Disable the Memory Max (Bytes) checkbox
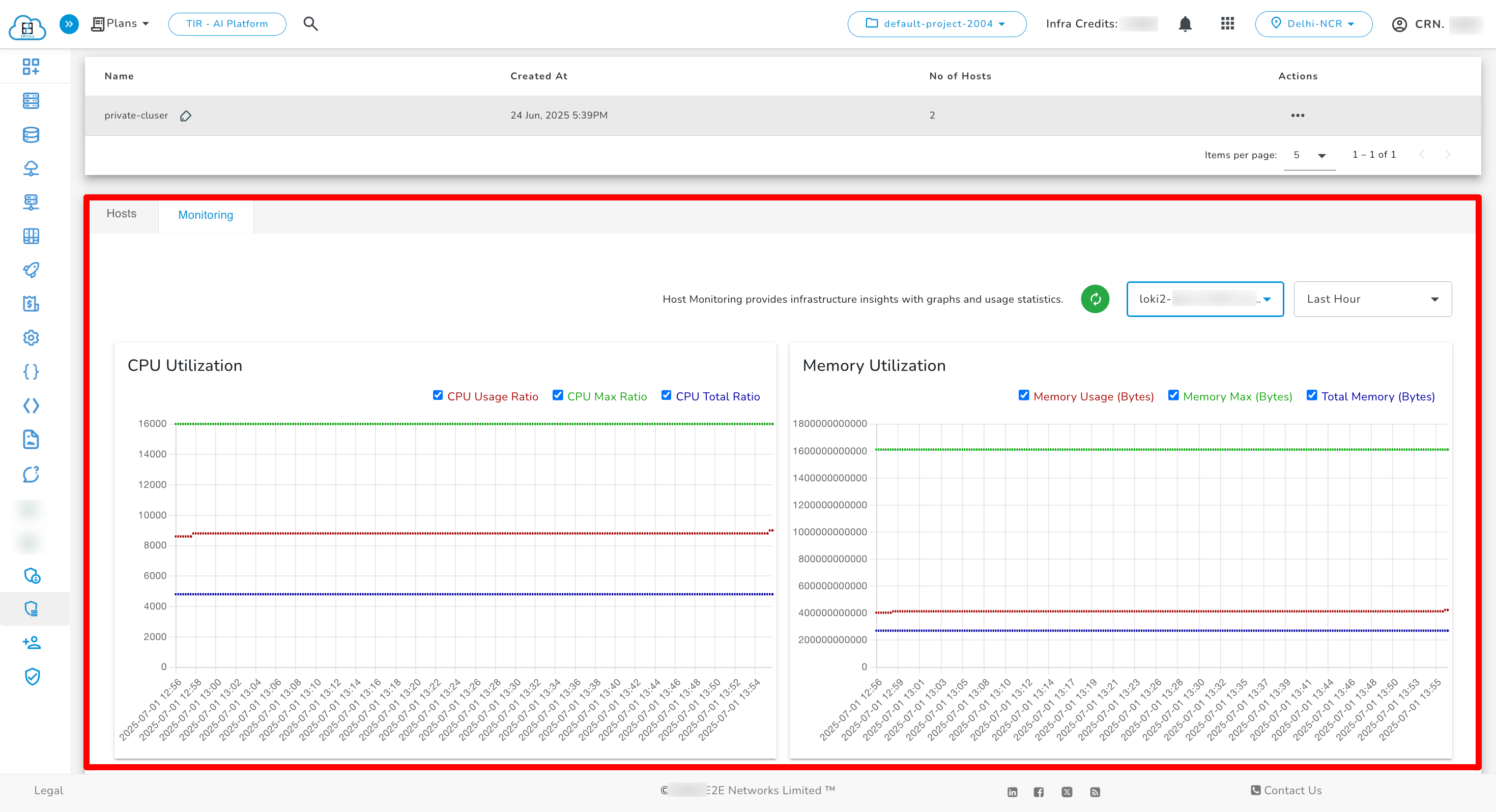The image size is (1496, 812). pos(1173,395)
